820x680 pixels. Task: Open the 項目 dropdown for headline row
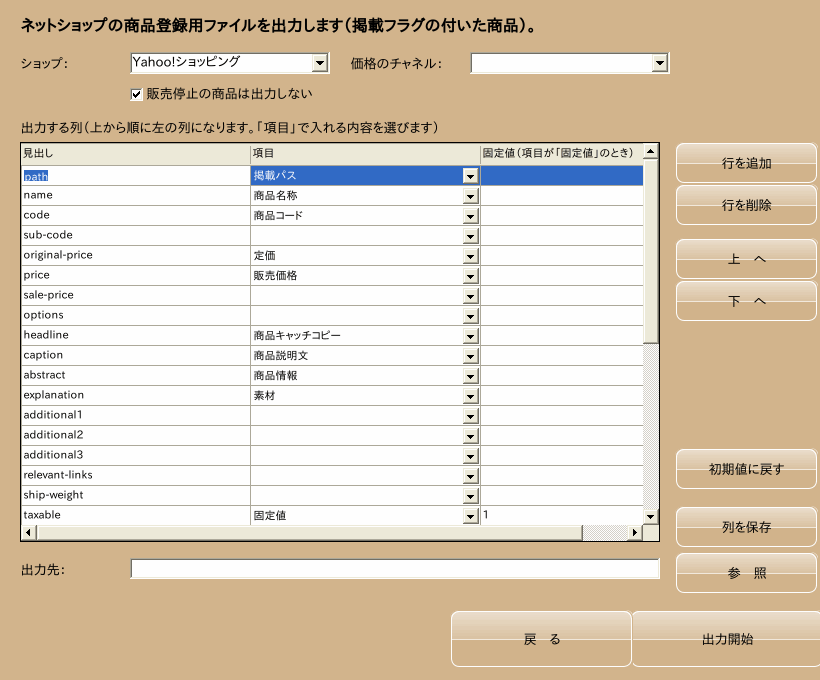tap(471, 336)
